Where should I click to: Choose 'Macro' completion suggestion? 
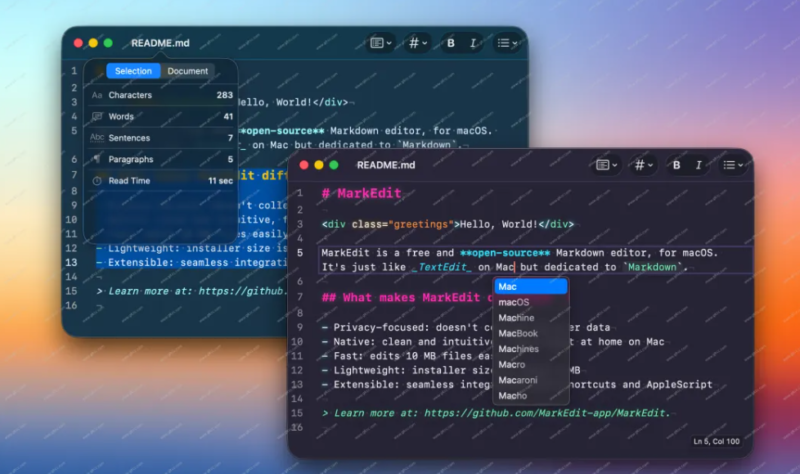[x=531, y=364]
